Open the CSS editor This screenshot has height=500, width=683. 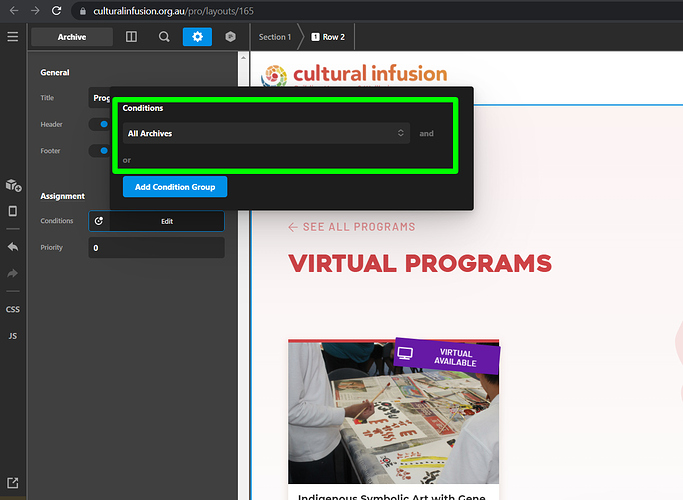pyautogui.click(x=13, y=309)
